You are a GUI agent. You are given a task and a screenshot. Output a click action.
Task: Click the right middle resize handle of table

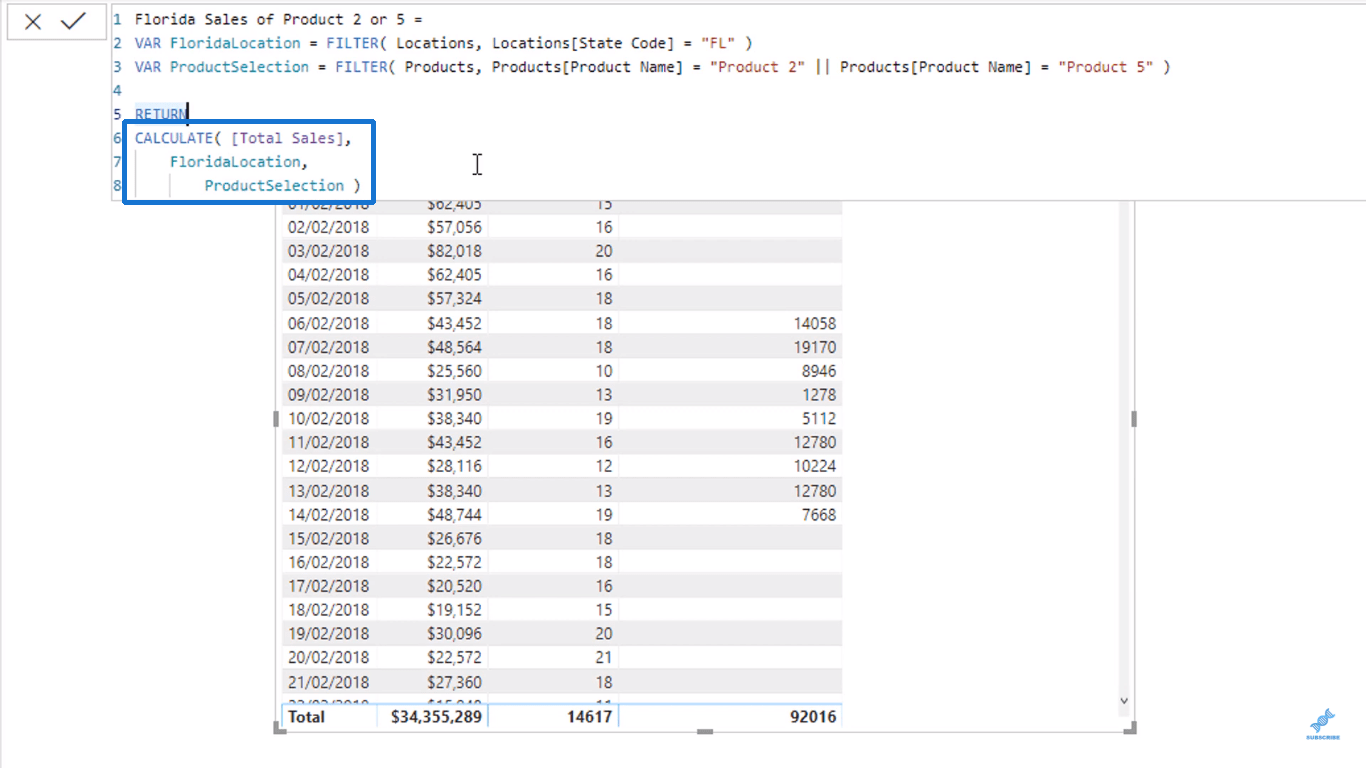click(1133, 419)
